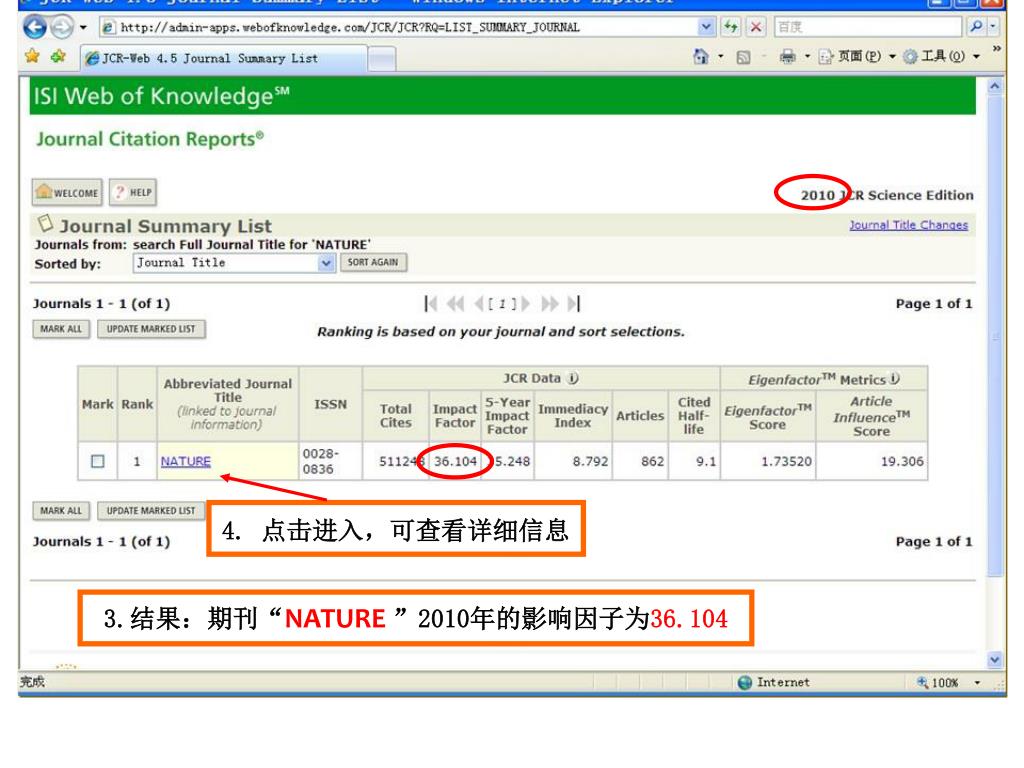Click the scroll up arrow of the page scrollbar

click(x=995, y=86)
